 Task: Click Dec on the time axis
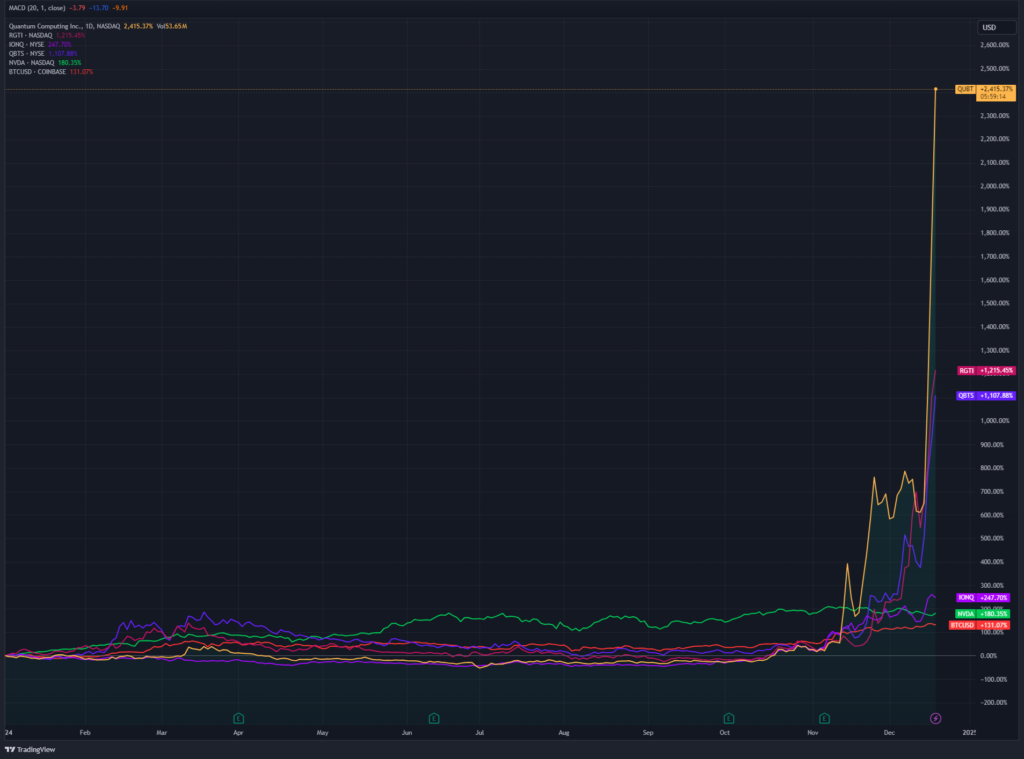point(889,733)
